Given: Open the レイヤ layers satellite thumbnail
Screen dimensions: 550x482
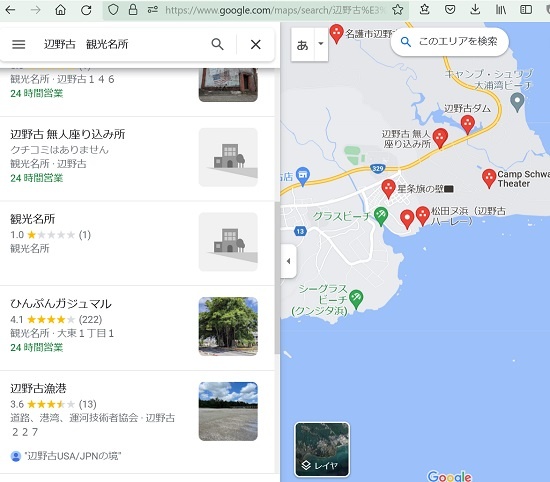Looking at the screenshot, I should pyautogui.click(x=322, y=449).
